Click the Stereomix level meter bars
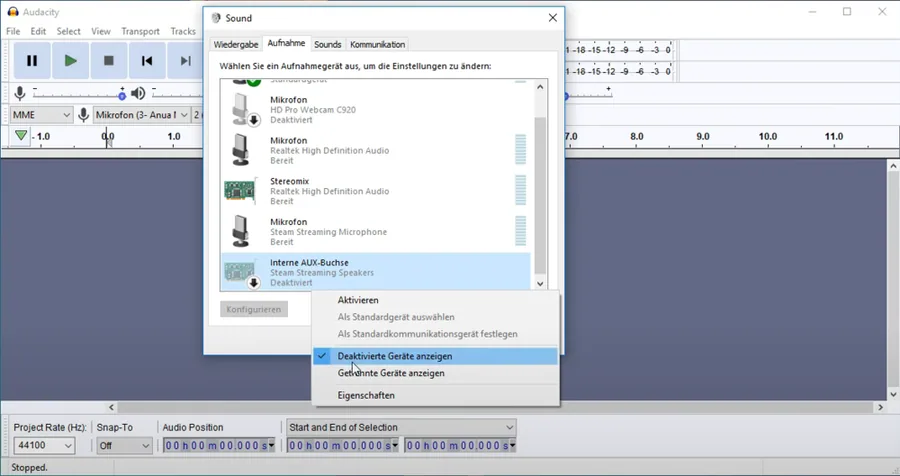This screenshot has width=900, height=476. pos(521,190)
